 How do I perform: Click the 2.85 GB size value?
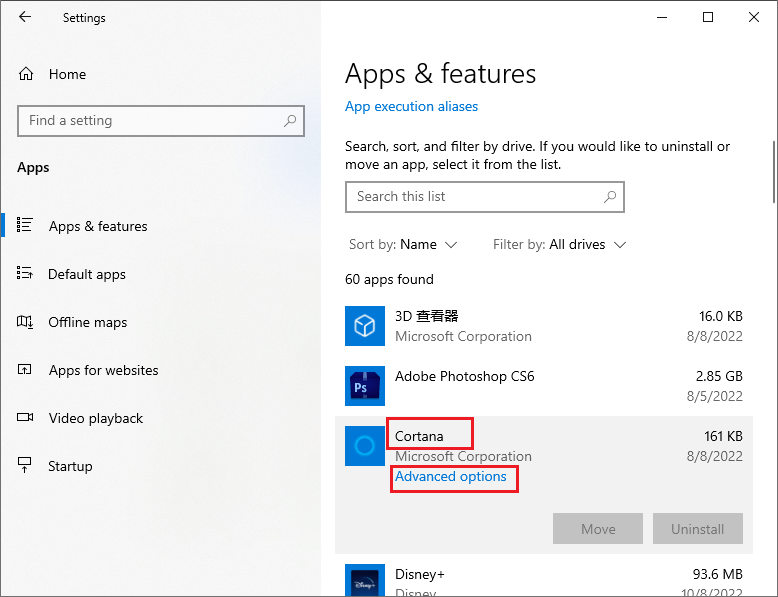point(719,376)
